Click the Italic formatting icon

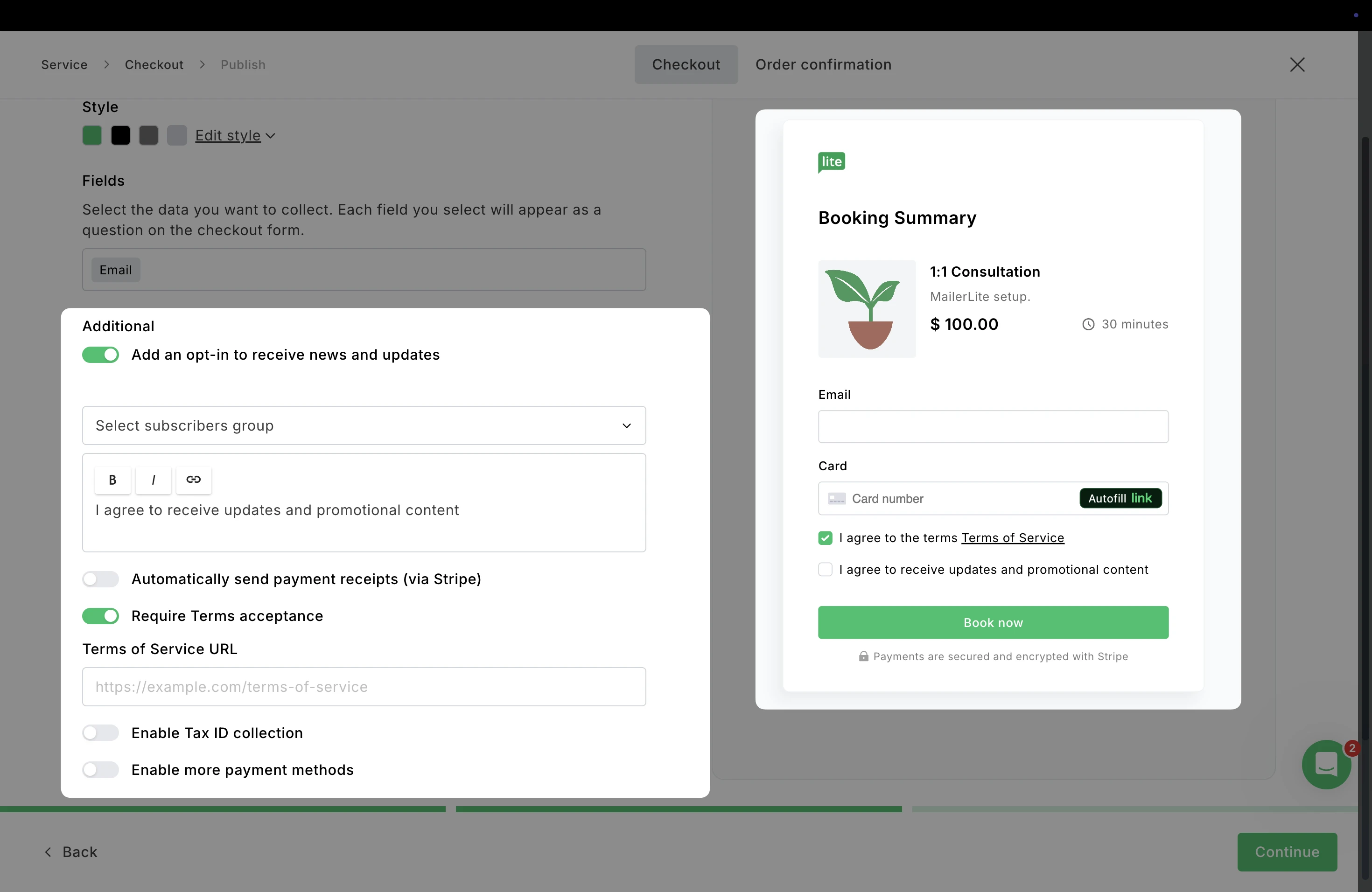tap(154, 480)
